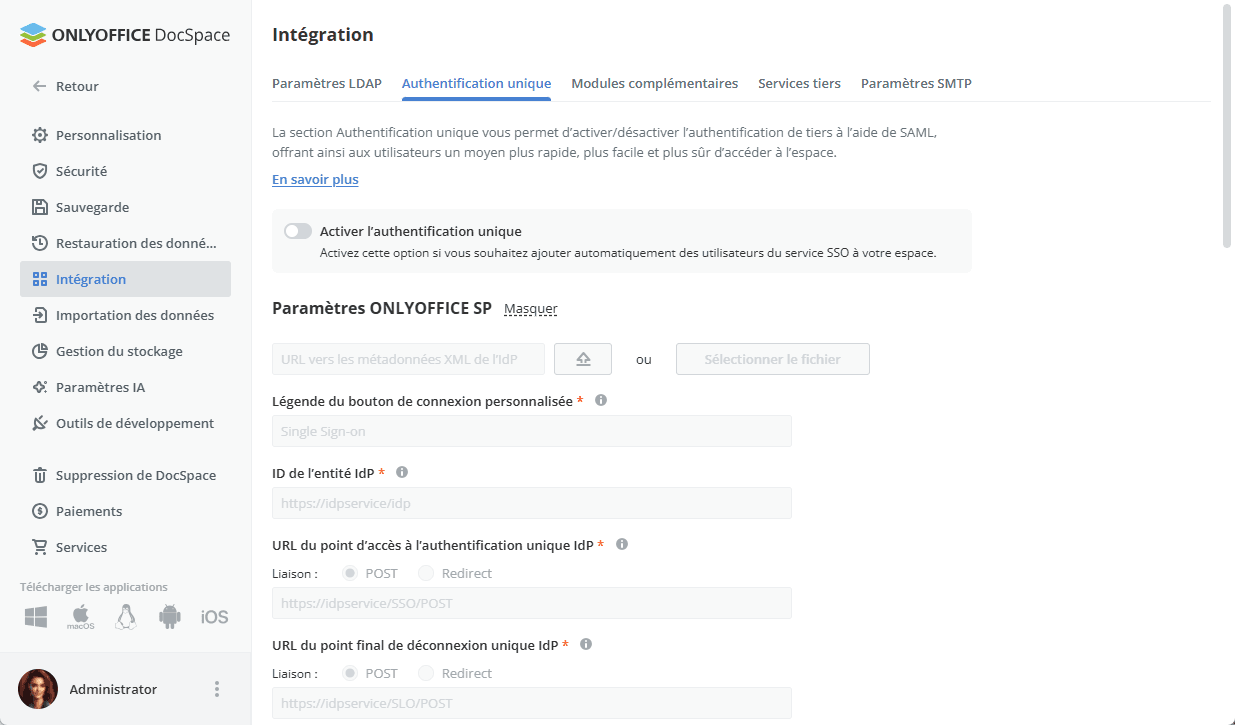Open the Modules complémentaires tab
The image size is (1235, 725).
click(654, 83)
